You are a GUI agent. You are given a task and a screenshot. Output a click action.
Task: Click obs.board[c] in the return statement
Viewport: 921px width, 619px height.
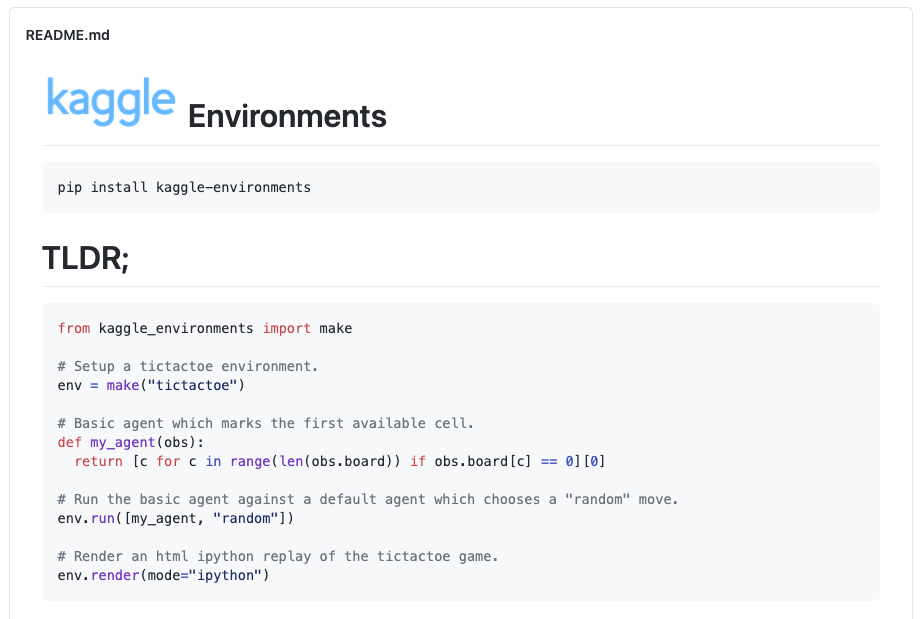coord(483,462)
